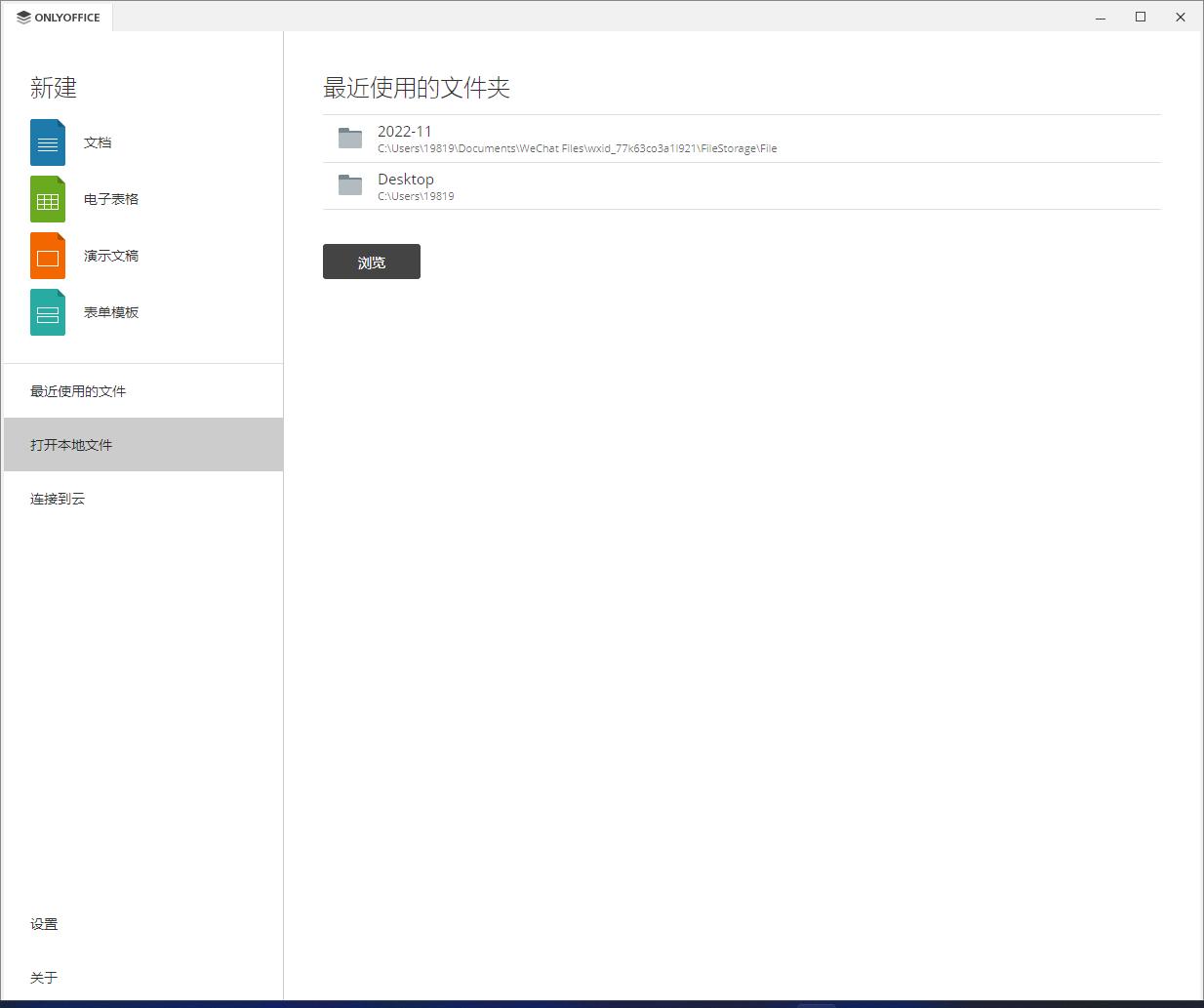Select the folder icon next to WeChat Files path
This screenshot has width=1204, height=1008.
(349, 138)
